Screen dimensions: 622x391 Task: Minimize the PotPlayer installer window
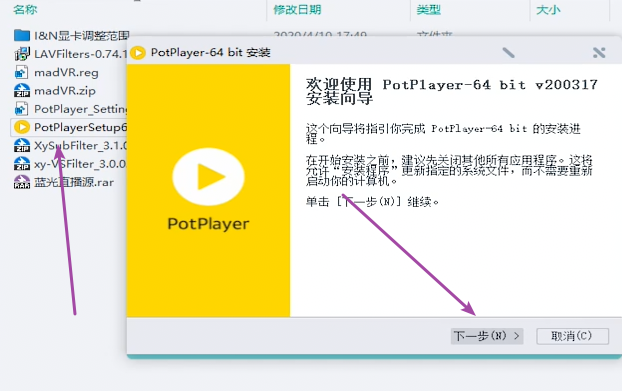tap(508, 52)
